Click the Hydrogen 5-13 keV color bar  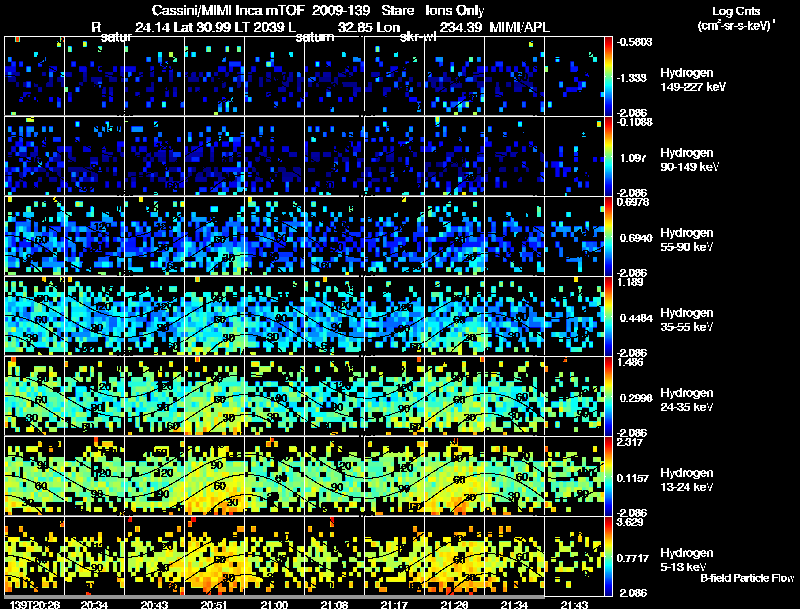tap(611, 555)
